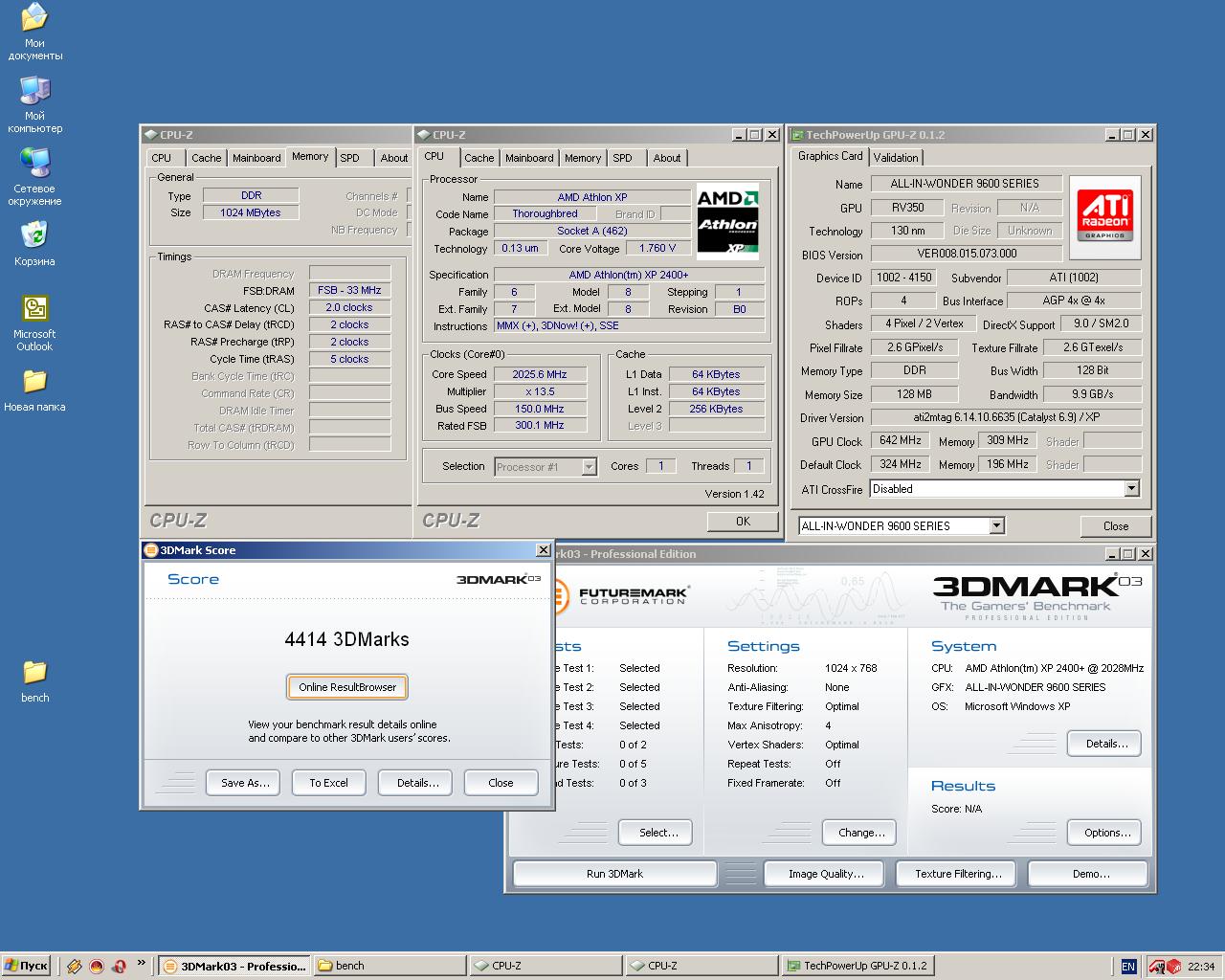Click To Excel in 3DMark Score dialog
1225x980 pixels.
pyautogui.click(x=328, y=783)
